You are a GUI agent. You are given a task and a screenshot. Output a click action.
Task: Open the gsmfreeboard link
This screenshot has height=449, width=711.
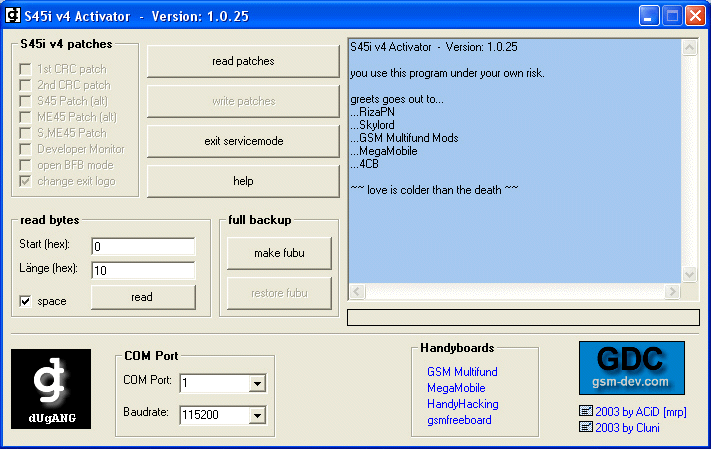(x=459, y=420)
